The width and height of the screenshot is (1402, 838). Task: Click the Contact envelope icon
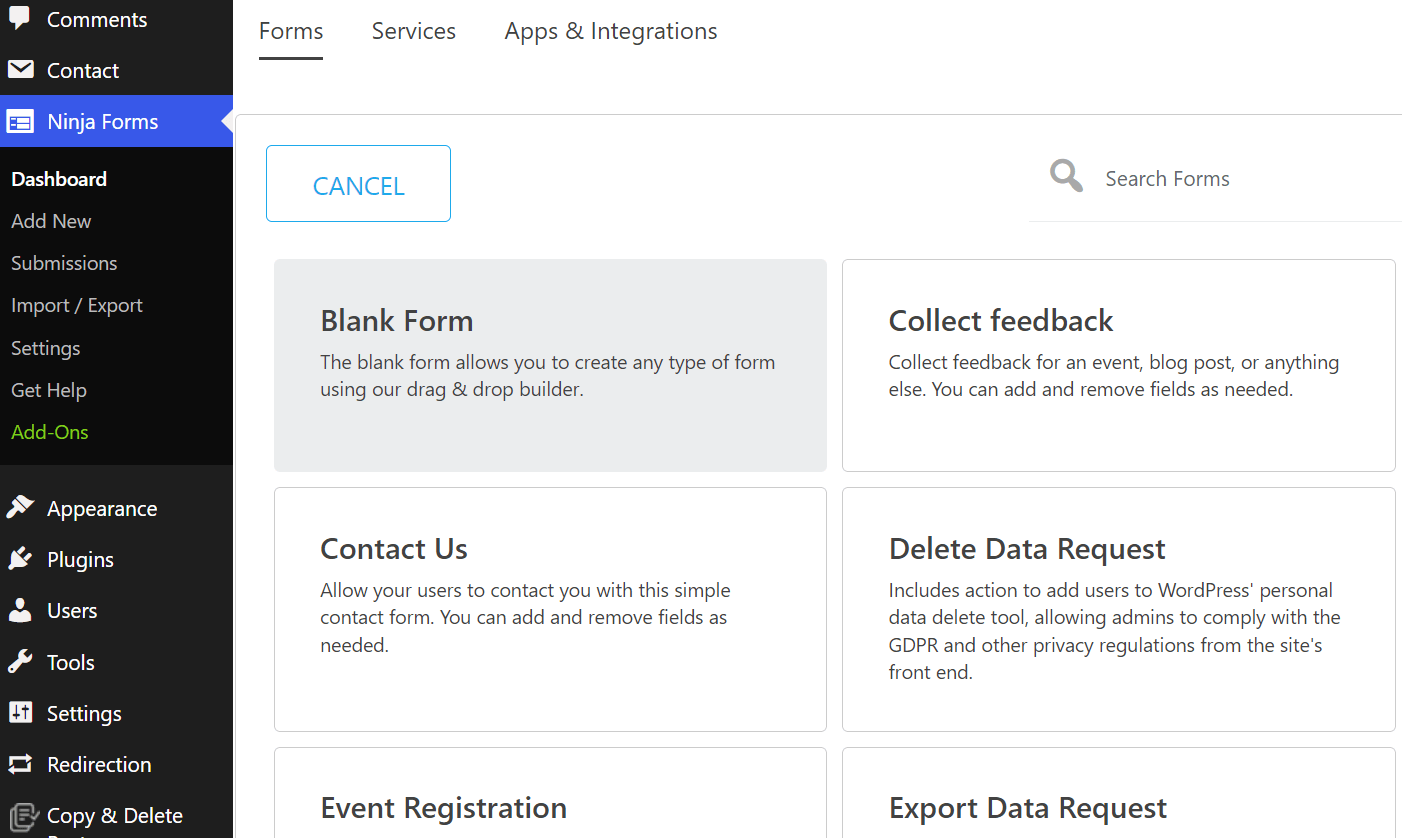(20, 70)
